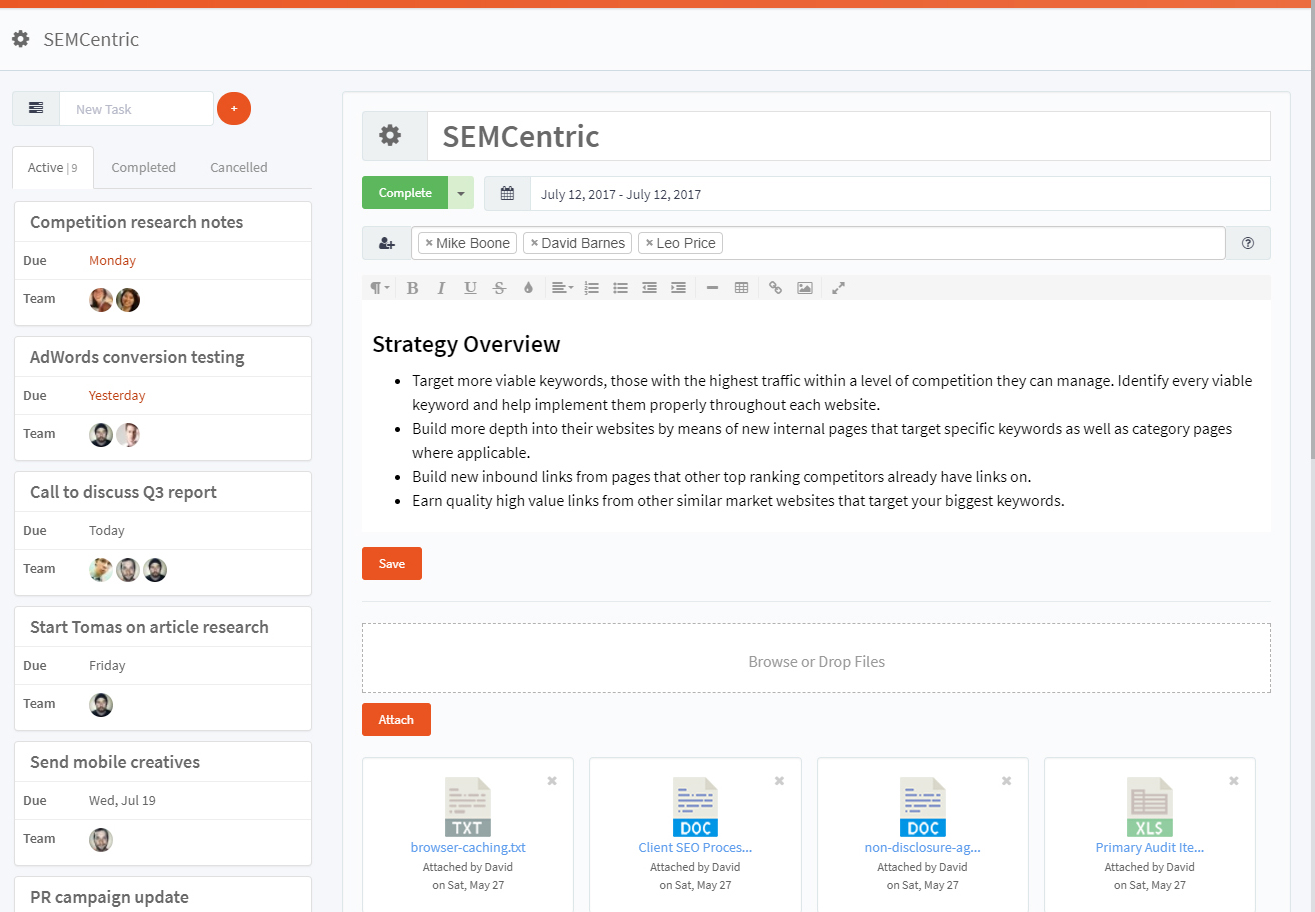
Task: Open the paragraph format dropdown
Action: pos(380,288)
